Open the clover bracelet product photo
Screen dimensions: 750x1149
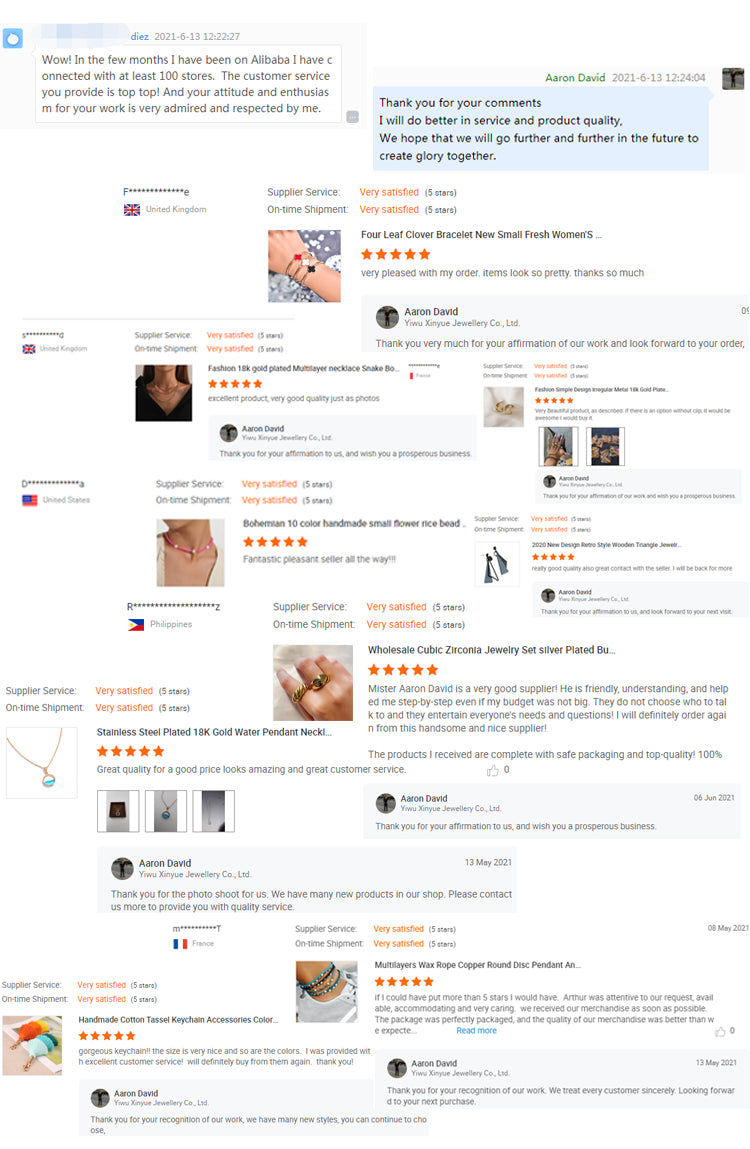point(304,266)
